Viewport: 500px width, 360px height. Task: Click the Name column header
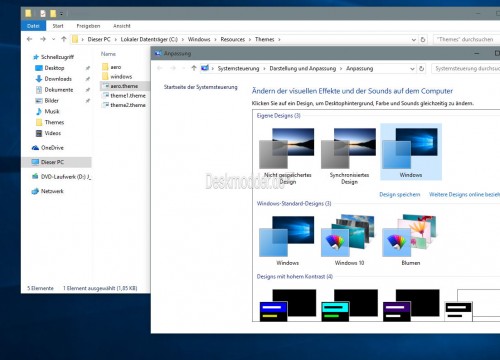(108, 54)
